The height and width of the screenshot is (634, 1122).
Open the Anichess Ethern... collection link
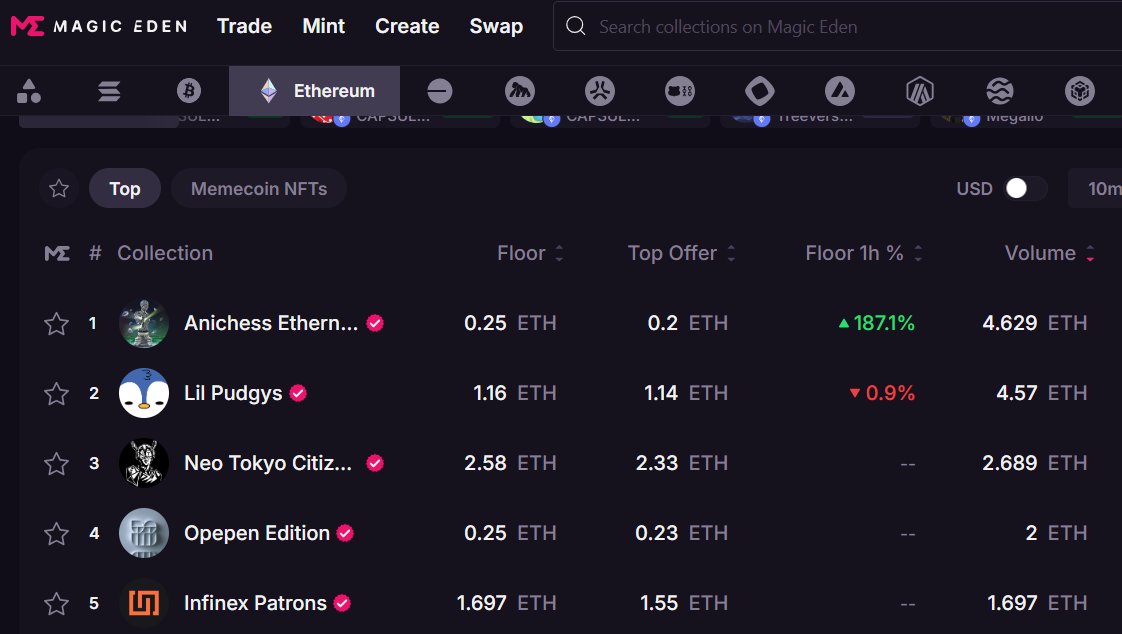click(x=271, y=323)
